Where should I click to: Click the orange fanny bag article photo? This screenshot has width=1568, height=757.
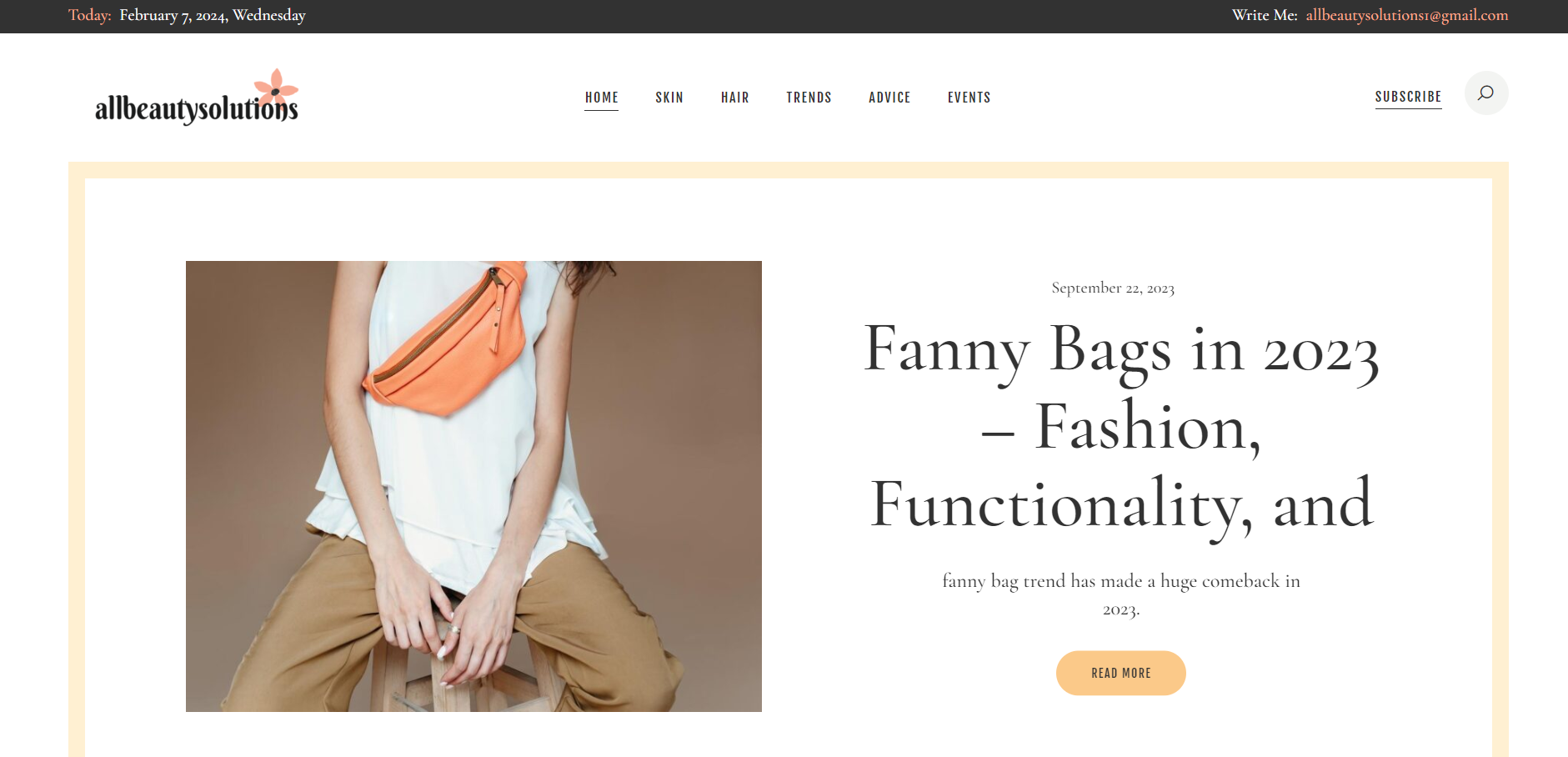pos(473,486)
